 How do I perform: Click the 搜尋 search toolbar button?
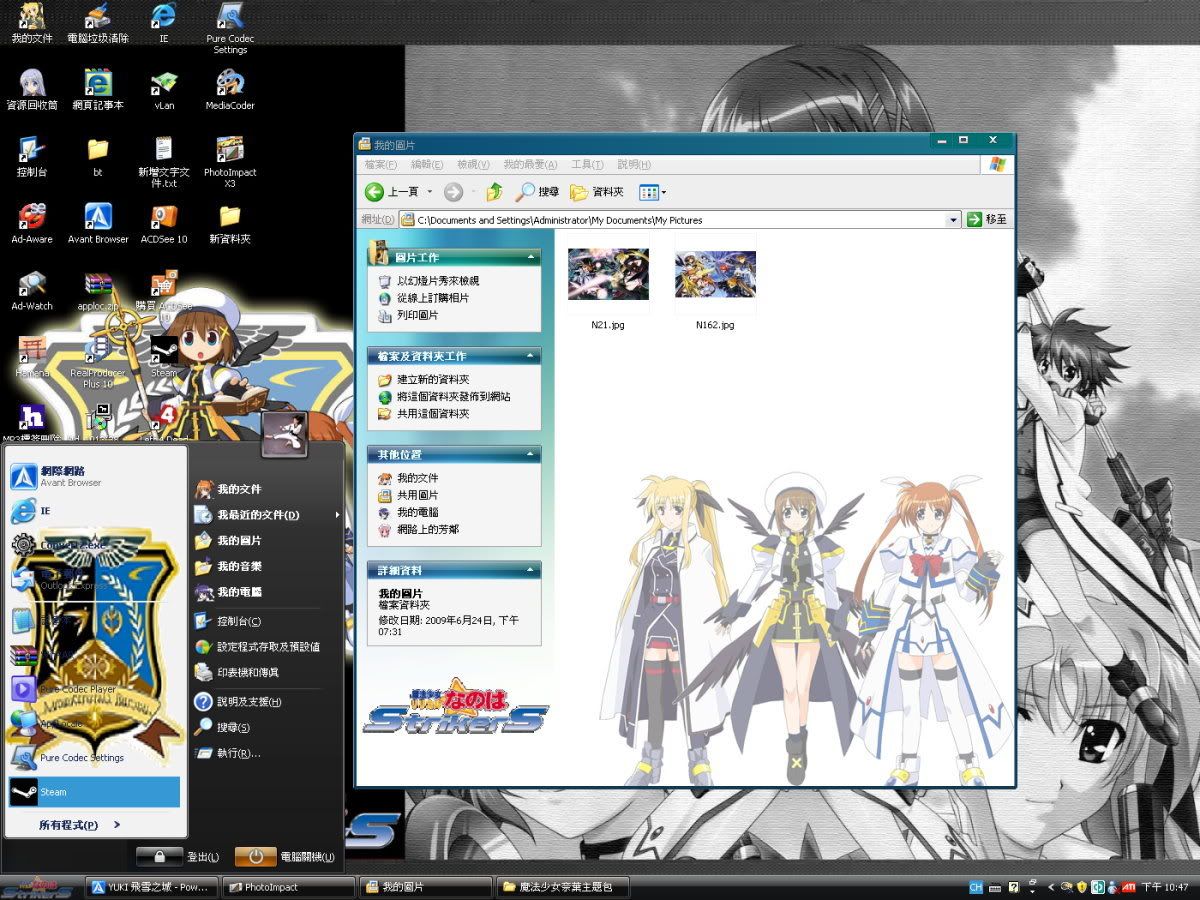(x=538, y=192)
